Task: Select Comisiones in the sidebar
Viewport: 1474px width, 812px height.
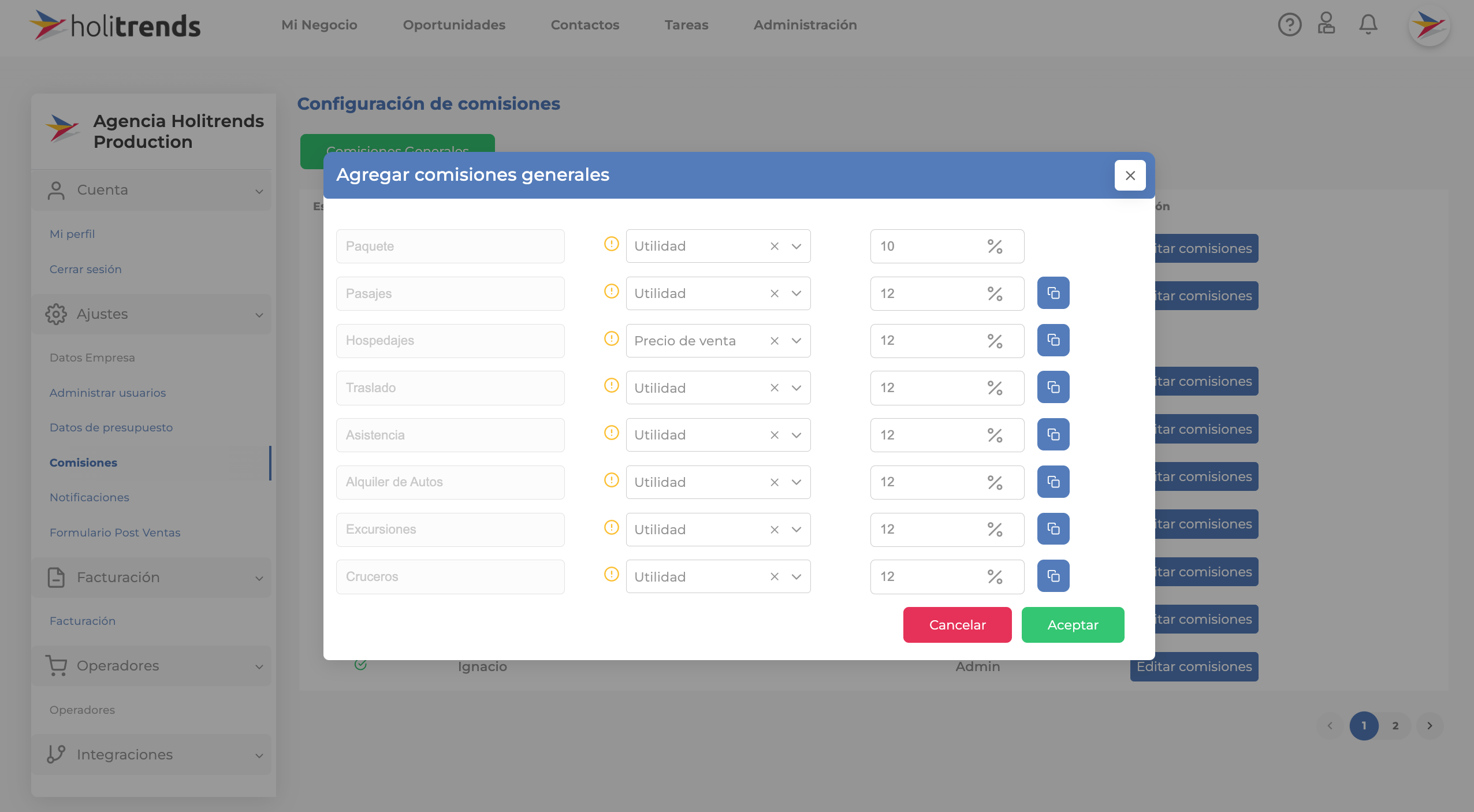Action: point(83,463)
